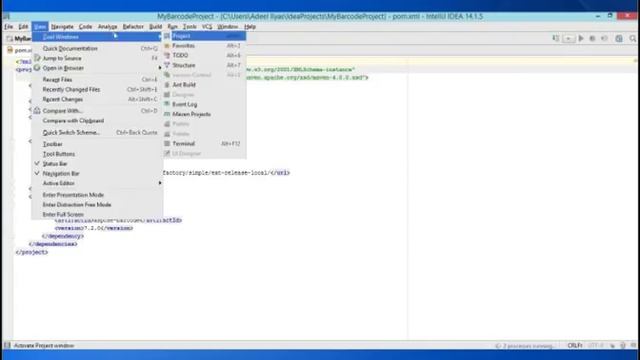Click the file encoding selector in status bar

(x=595, y=345)
